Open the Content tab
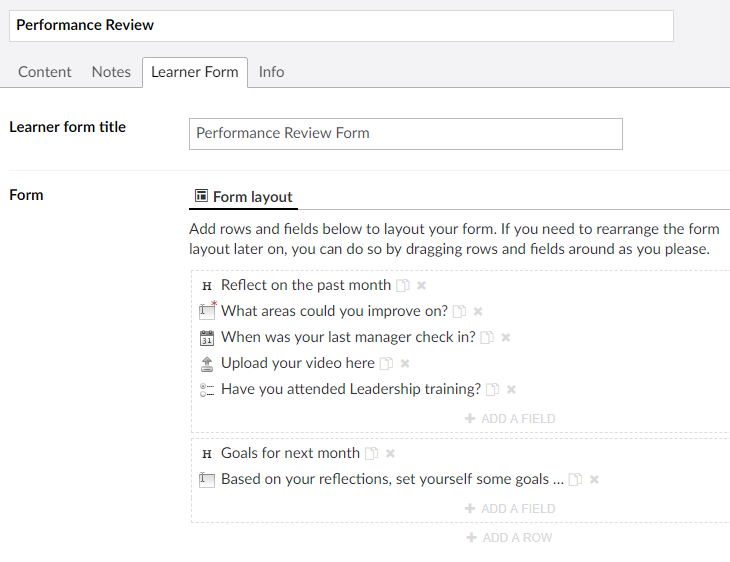 45,72
